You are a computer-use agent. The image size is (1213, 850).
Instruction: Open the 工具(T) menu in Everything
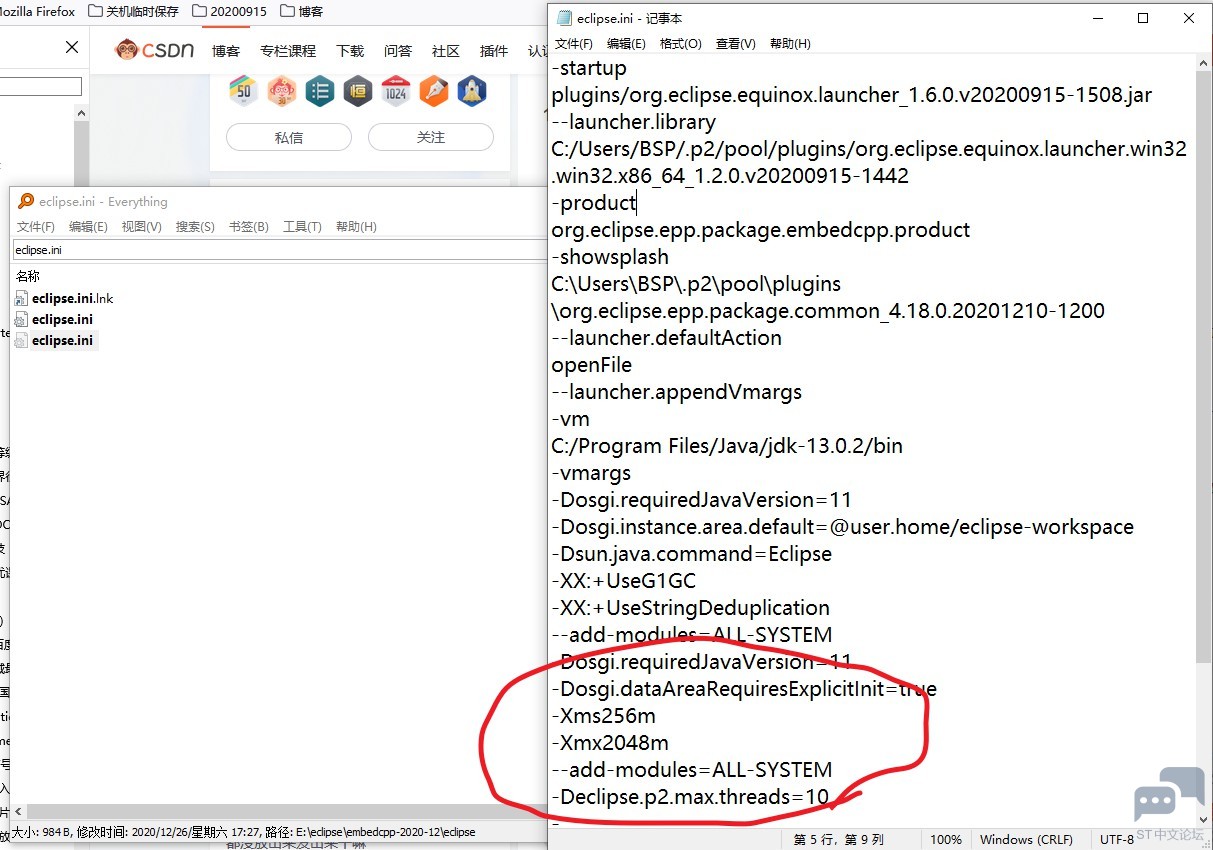click(x=302, y=227)
